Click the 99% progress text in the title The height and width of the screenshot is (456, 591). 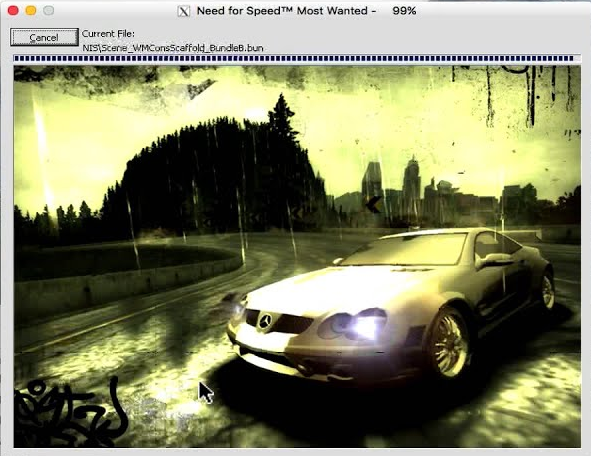click(x=404, y=11)
